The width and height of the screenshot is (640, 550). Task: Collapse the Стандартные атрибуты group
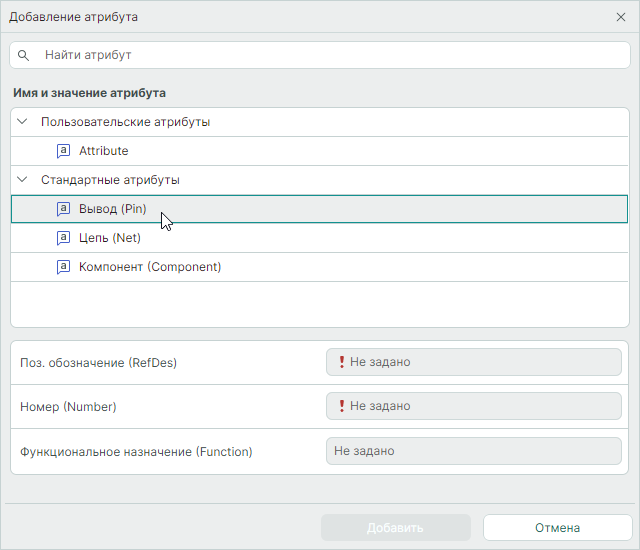pos(23,180)
